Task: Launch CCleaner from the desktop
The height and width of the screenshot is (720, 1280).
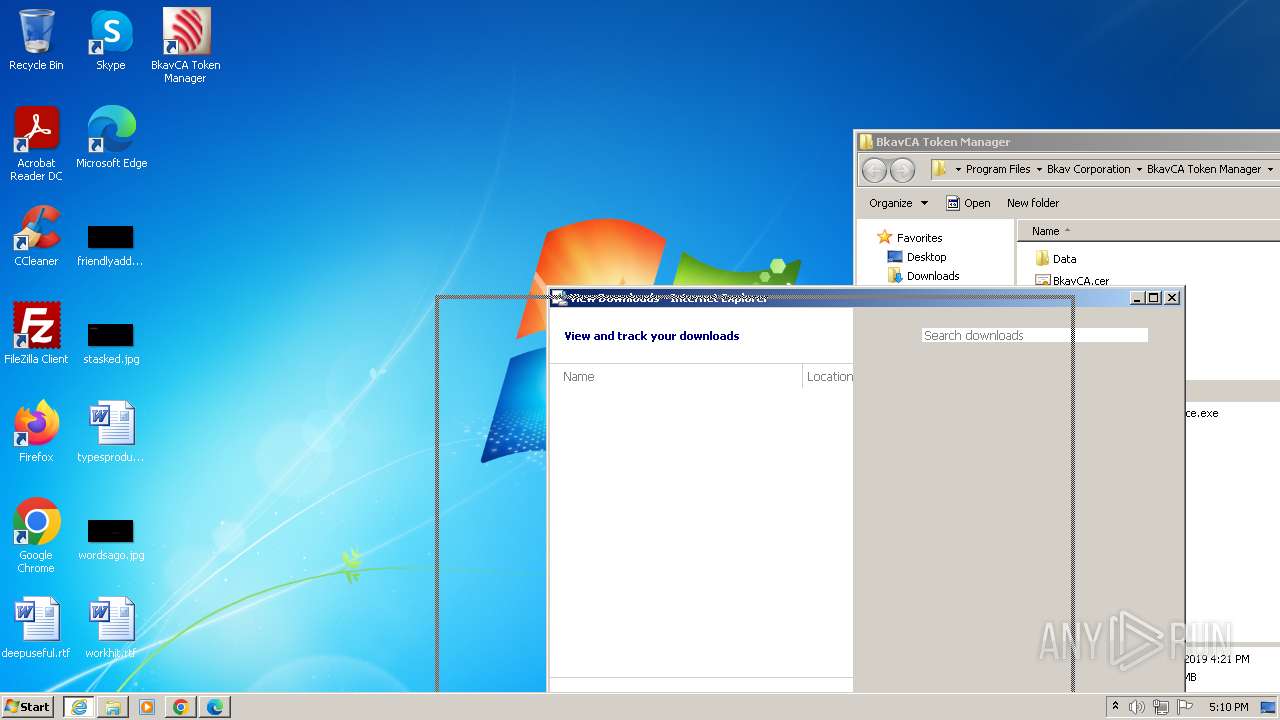Action: (36, 236)
